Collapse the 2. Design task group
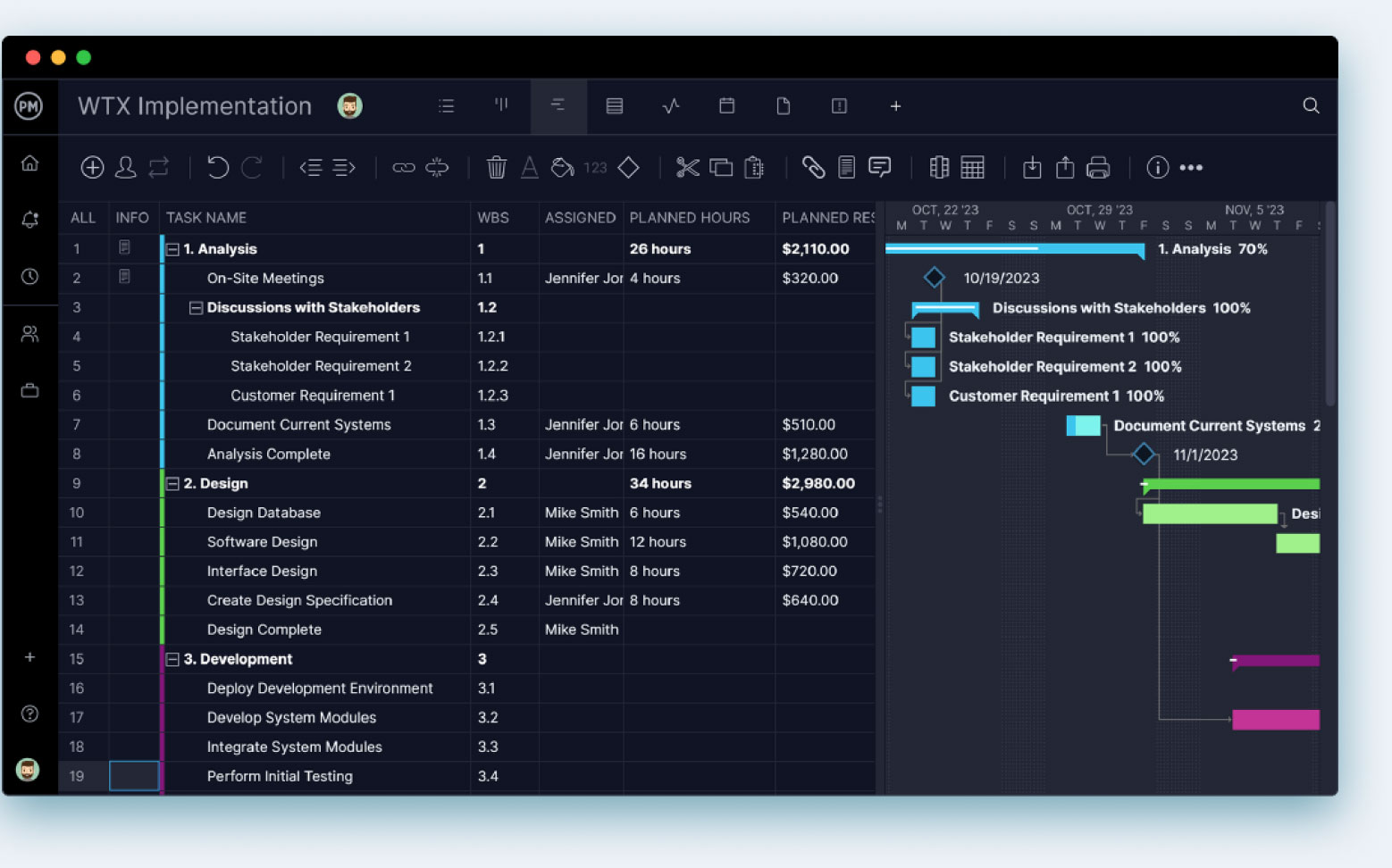Screen dimensions: 1392x868 pyautogui.click(x=172, y=483)
